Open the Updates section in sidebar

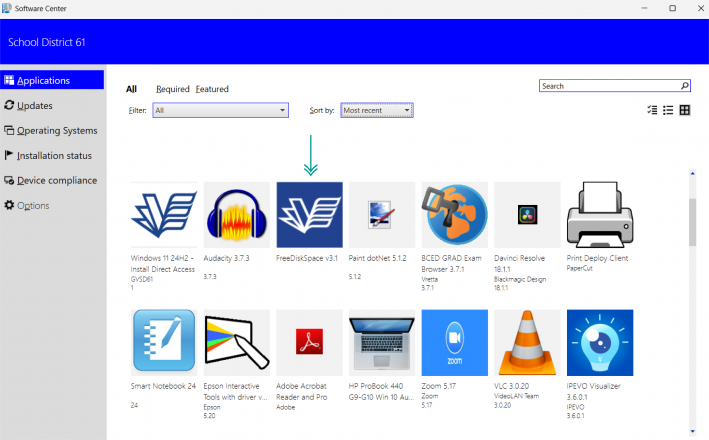click(x=35, y=105)
